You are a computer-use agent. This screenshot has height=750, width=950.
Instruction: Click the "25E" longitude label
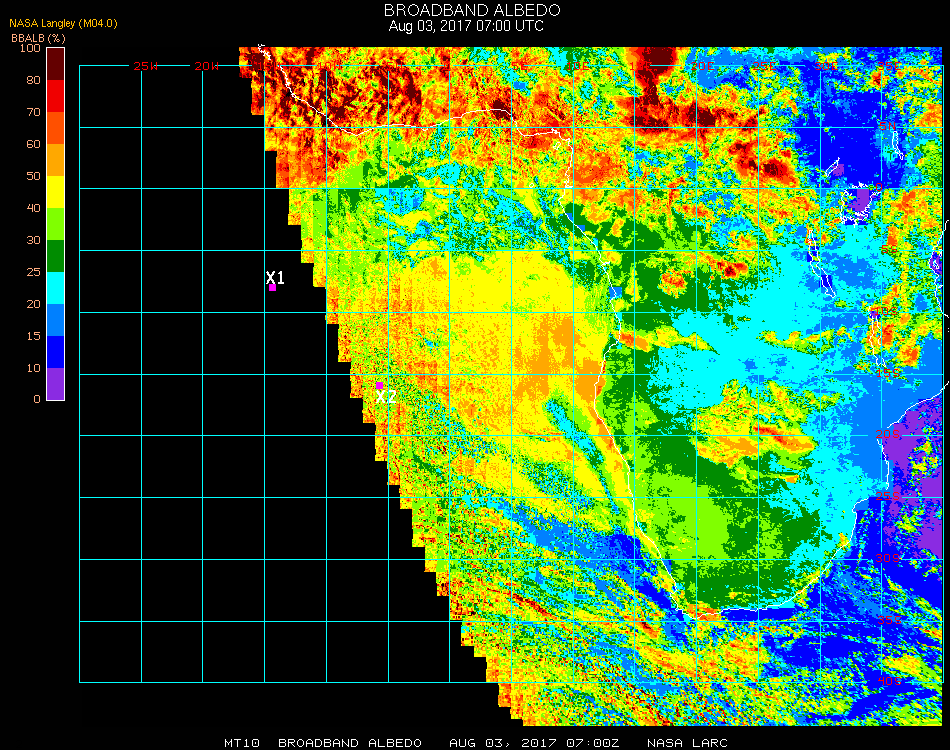pyautogui.click(x=765, y=67)
